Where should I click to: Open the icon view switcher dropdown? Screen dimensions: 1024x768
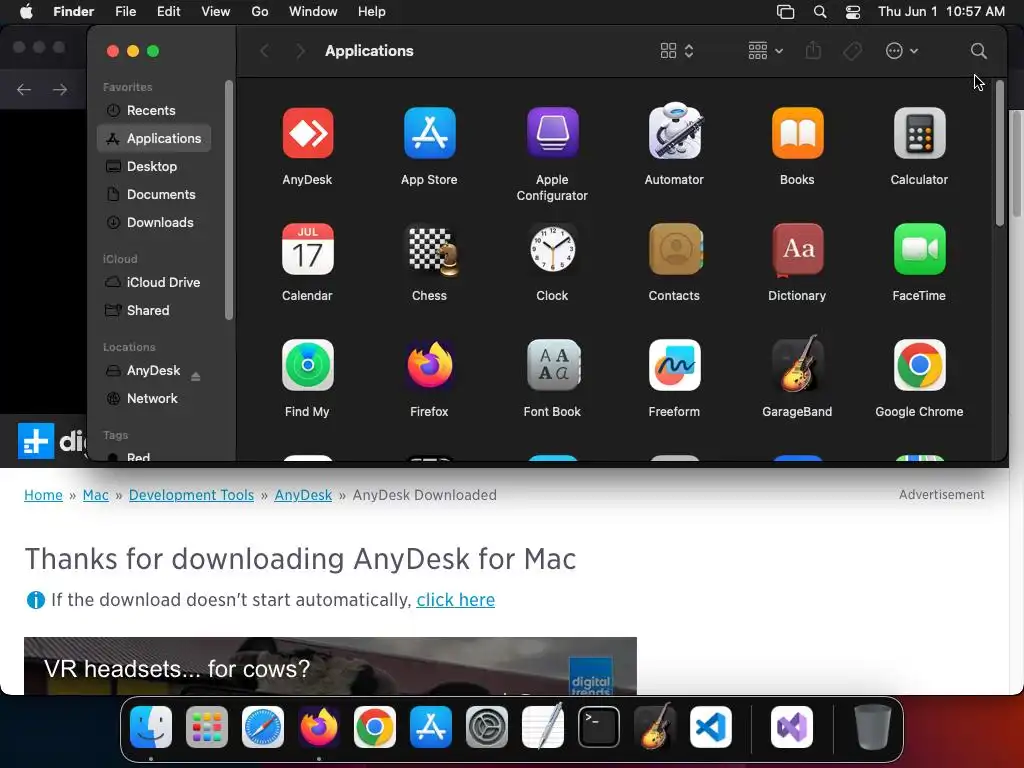click(x=677, y=51)
